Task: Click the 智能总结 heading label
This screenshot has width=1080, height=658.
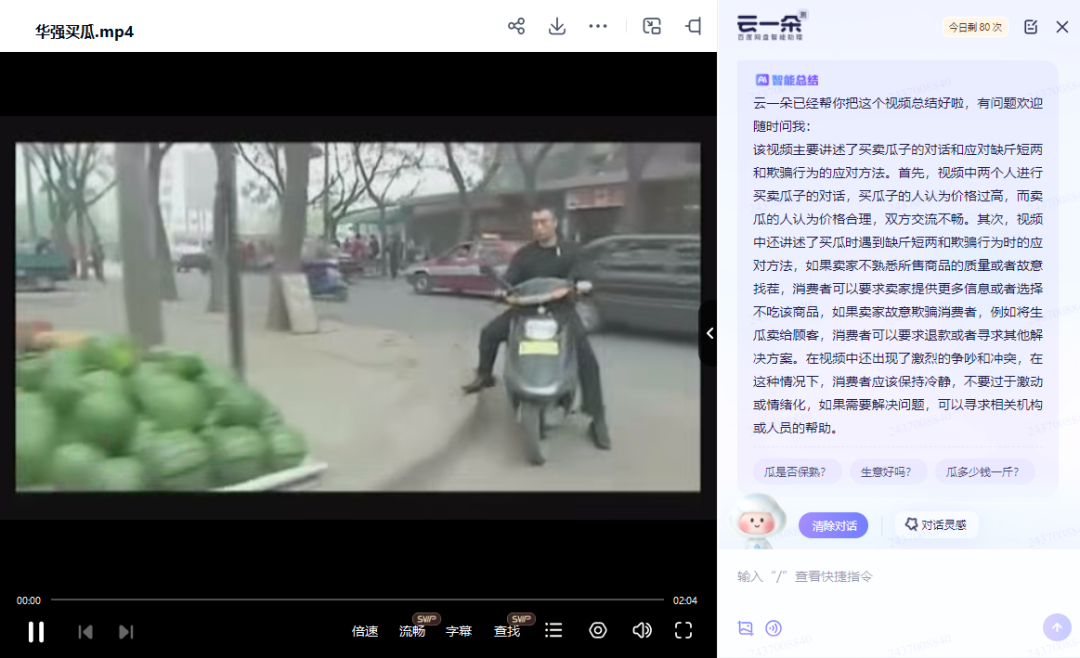Action: pos(787,80)
